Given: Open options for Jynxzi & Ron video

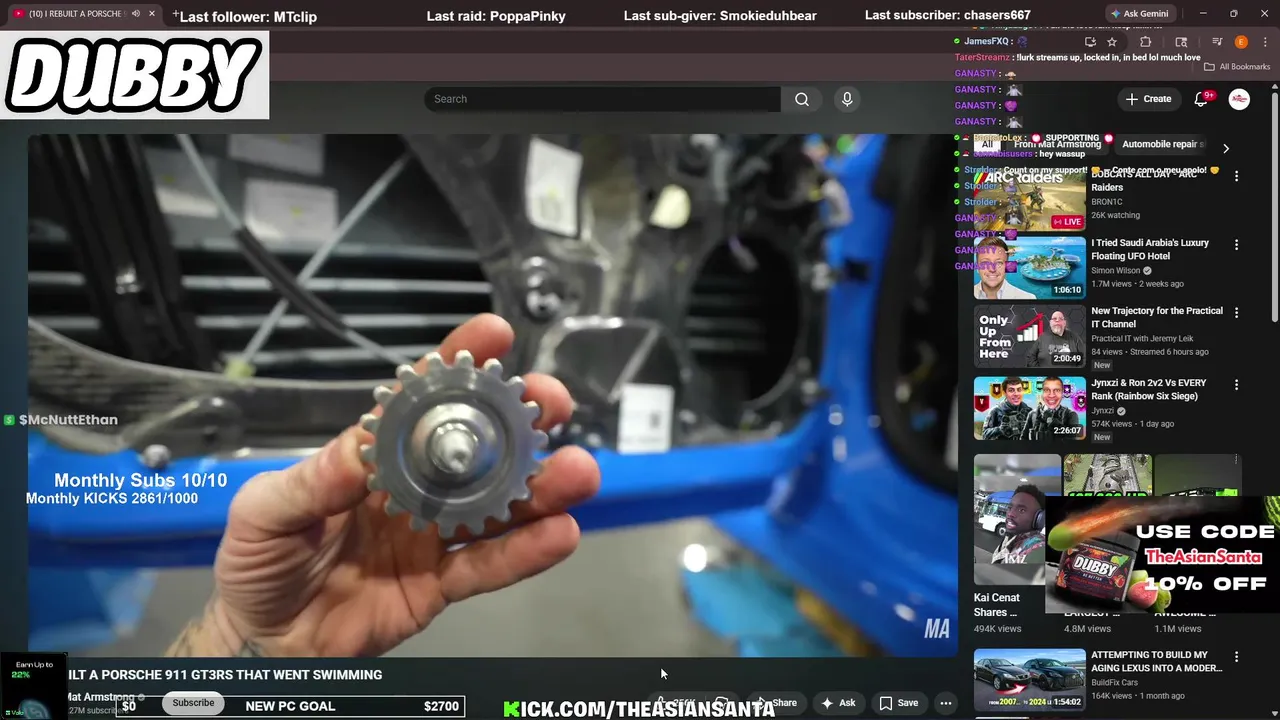Looking at the screenshot, I should (1236, 384).
